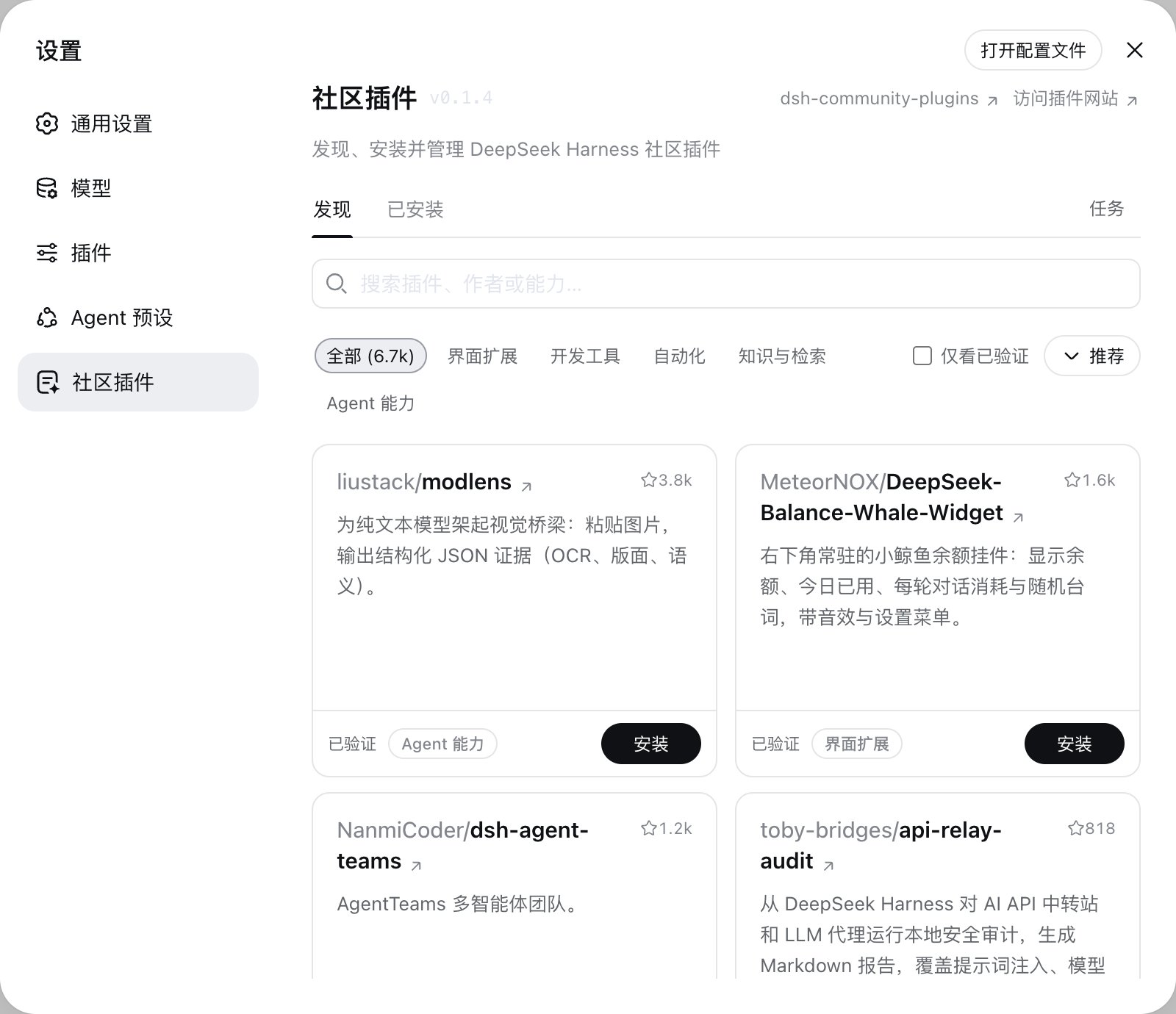Click 社区插件 page heading
The width and height of the screenshot is (1176, 1014).
364,98
